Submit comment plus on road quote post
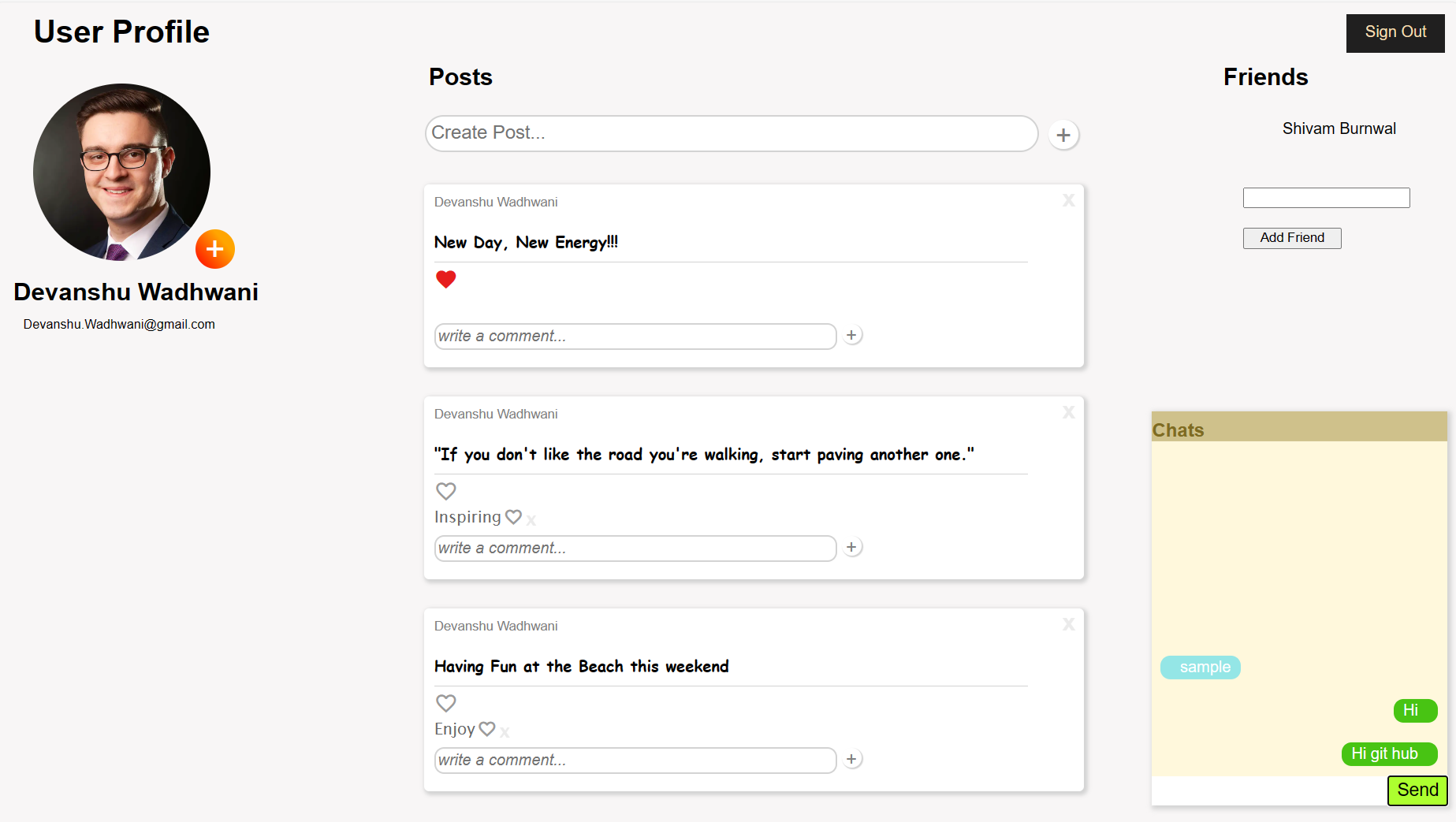This screenshot has height=822, width=1456. click(851, 548)
